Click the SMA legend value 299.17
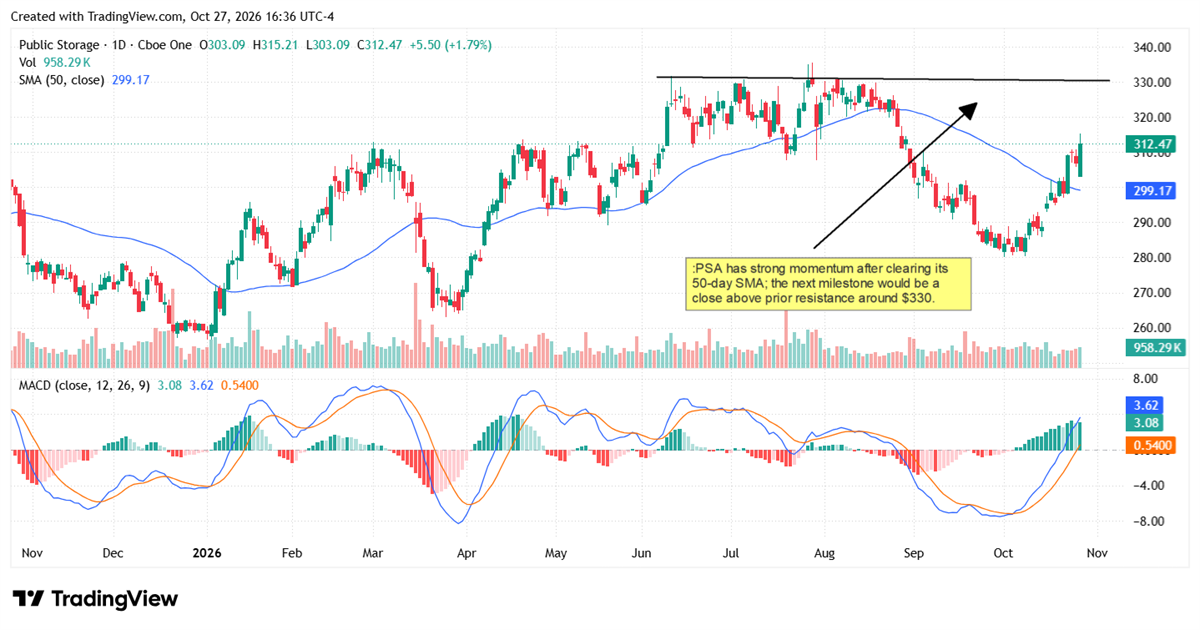The height and width of the screenshot is (630, 1200). (130, 79)
